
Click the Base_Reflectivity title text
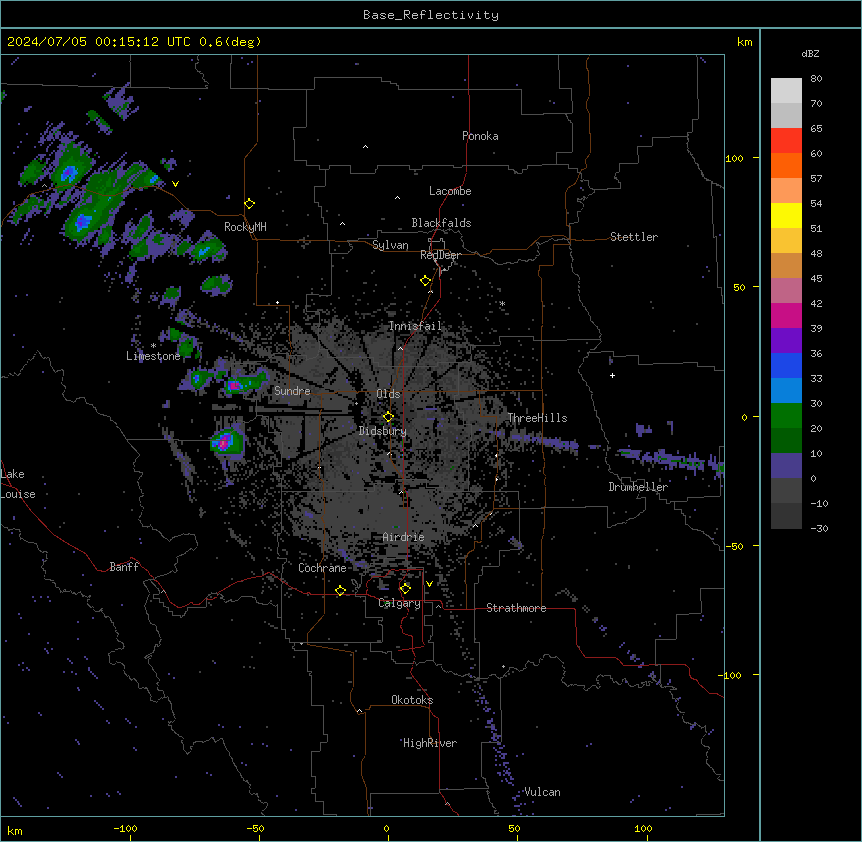(x=431, y=15)
